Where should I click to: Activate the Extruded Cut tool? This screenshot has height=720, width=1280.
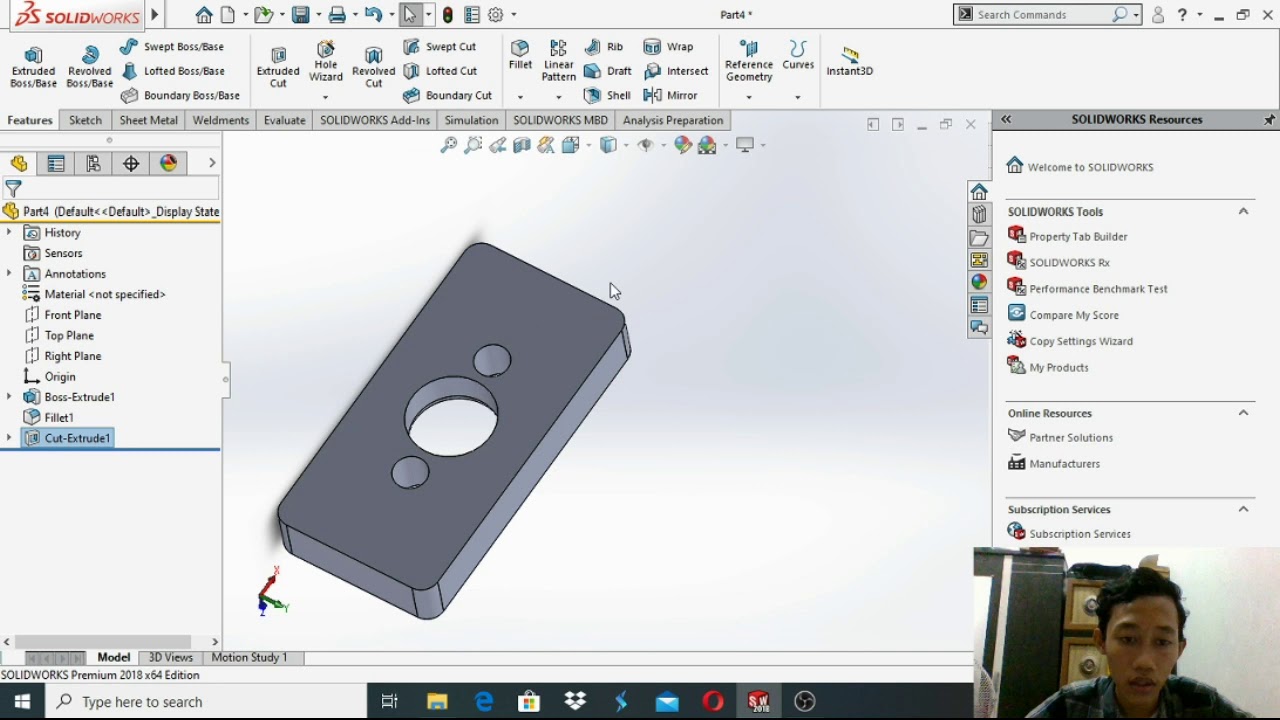278,67
